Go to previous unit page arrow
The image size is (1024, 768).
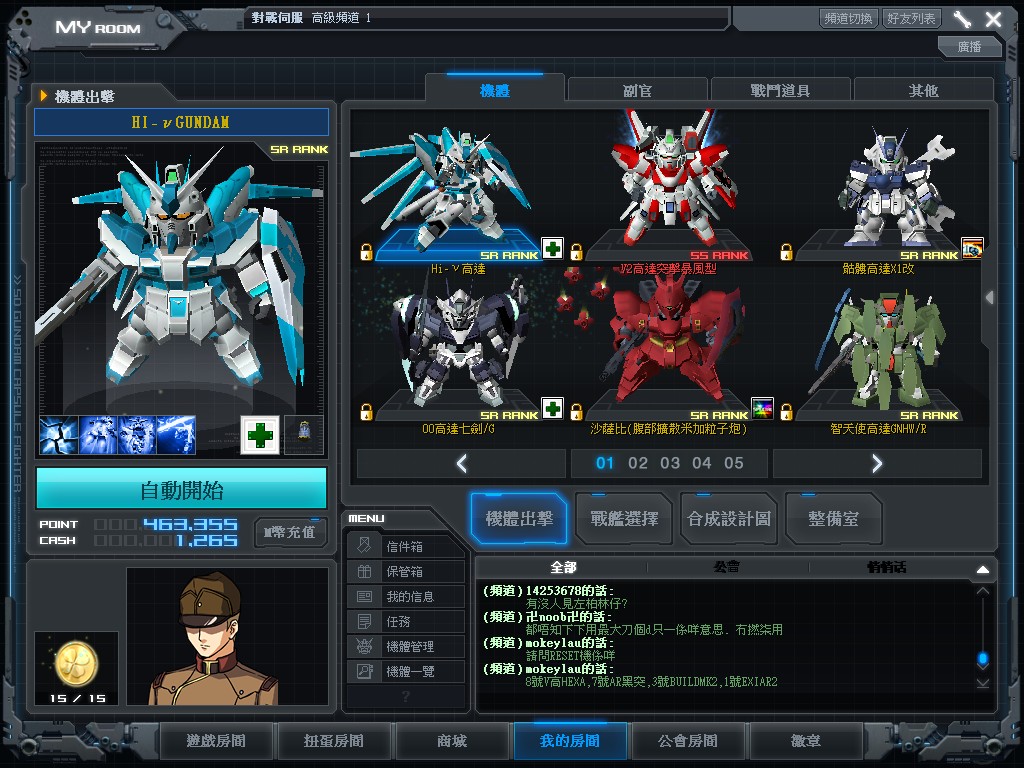462,464
